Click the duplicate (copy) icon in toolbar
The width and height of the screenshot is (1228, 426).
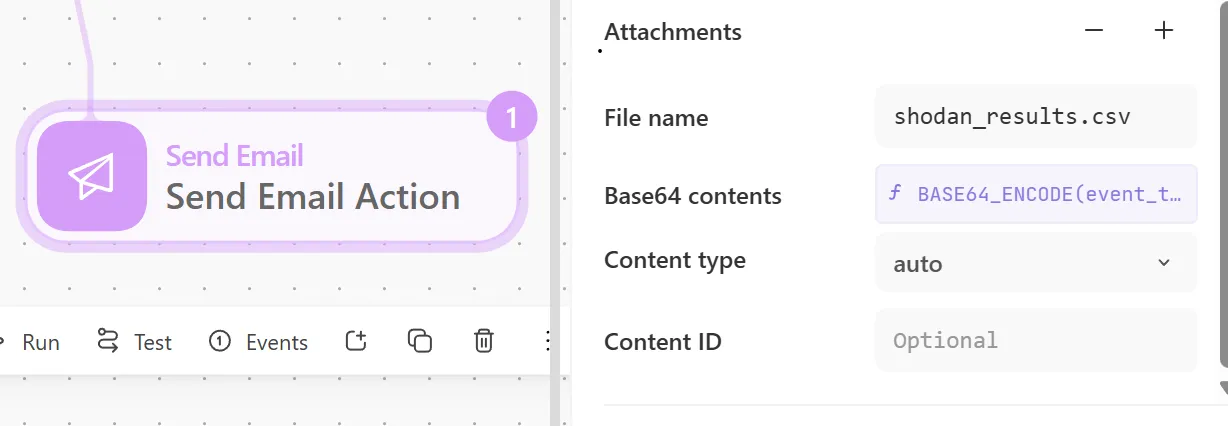click(420, 342)
